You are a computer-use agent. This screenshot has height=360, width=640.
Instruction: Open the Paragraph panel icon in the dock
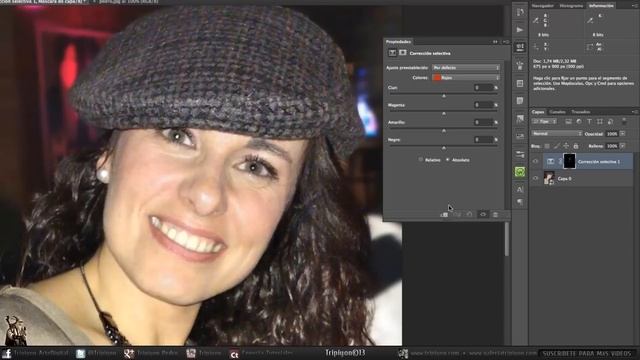click(520, 202)
